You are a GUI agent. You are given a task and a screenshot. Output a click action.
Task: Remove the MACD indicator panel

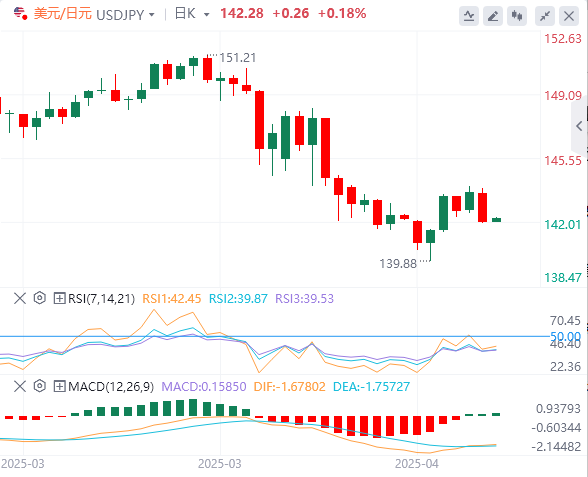pos(20,386)
